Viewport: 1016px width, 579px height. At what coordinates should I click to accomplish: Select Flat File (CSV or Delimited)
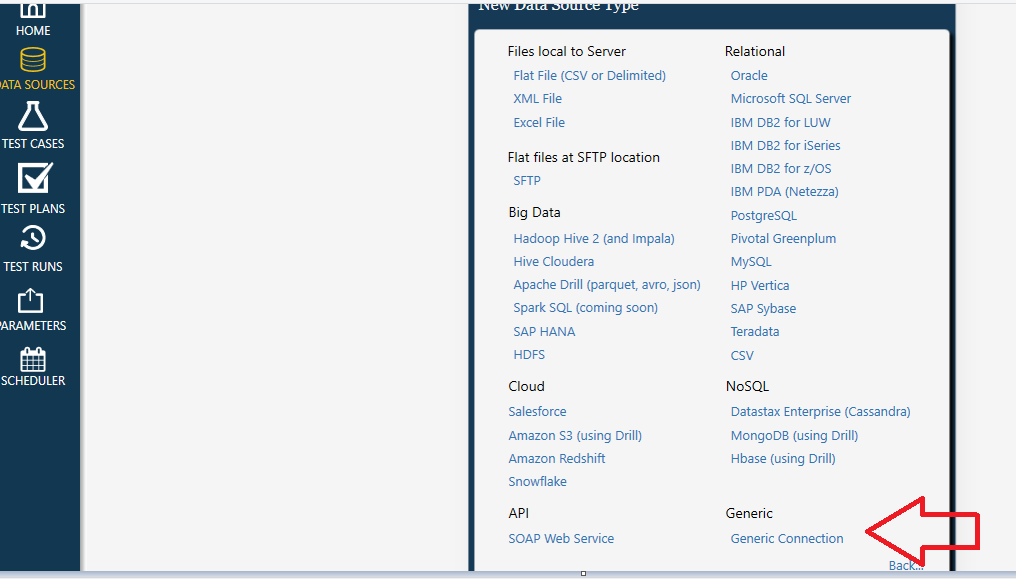[590, 76]
